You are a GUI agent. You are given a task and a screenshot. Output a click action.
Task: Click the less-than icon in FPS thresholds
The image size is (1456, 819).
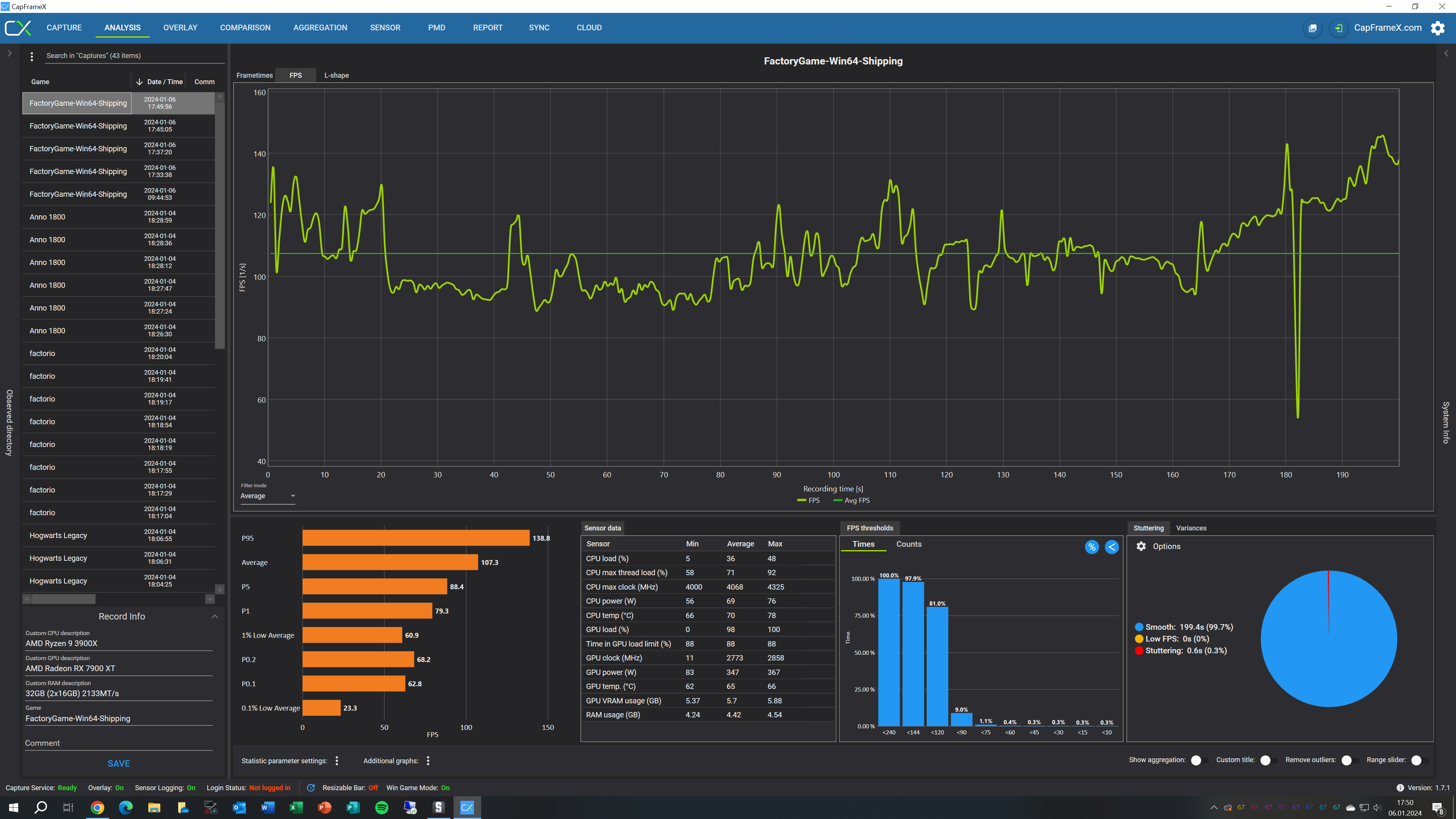pos(1111,546)
